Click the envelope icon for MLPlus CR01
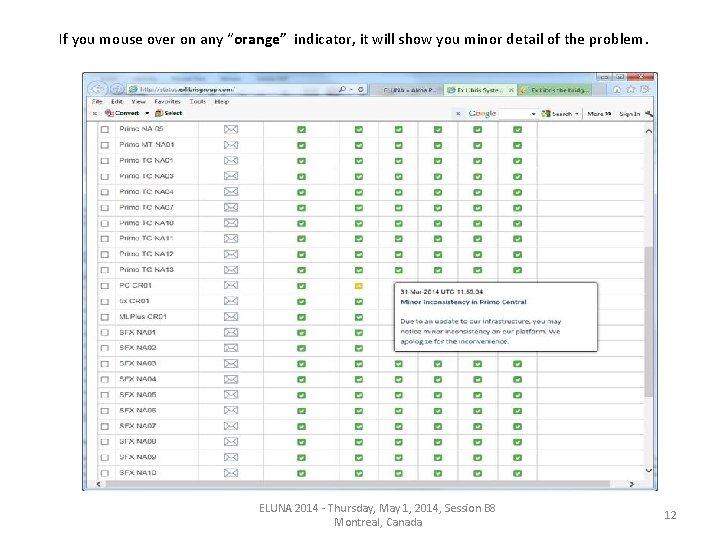 (x=231, y=316)
